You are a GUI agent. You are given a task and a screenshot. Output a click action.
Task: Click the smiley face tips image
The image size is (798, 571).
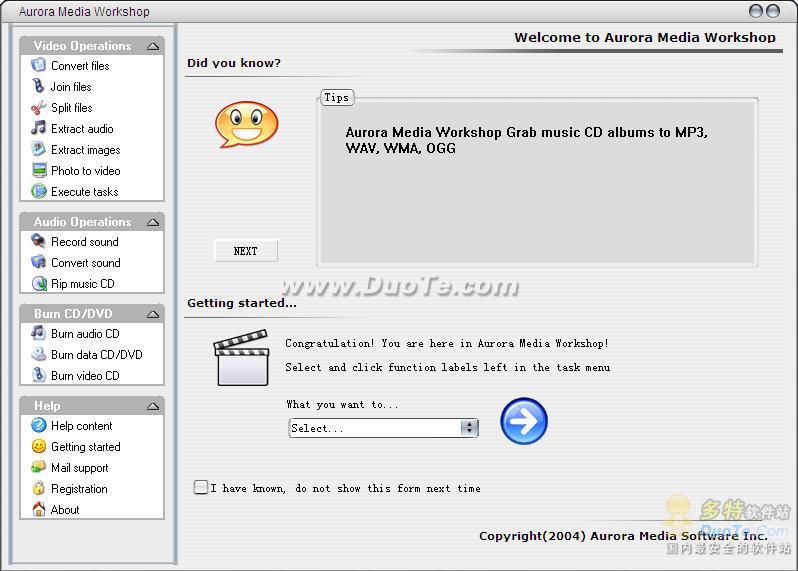tap(246, 124)
